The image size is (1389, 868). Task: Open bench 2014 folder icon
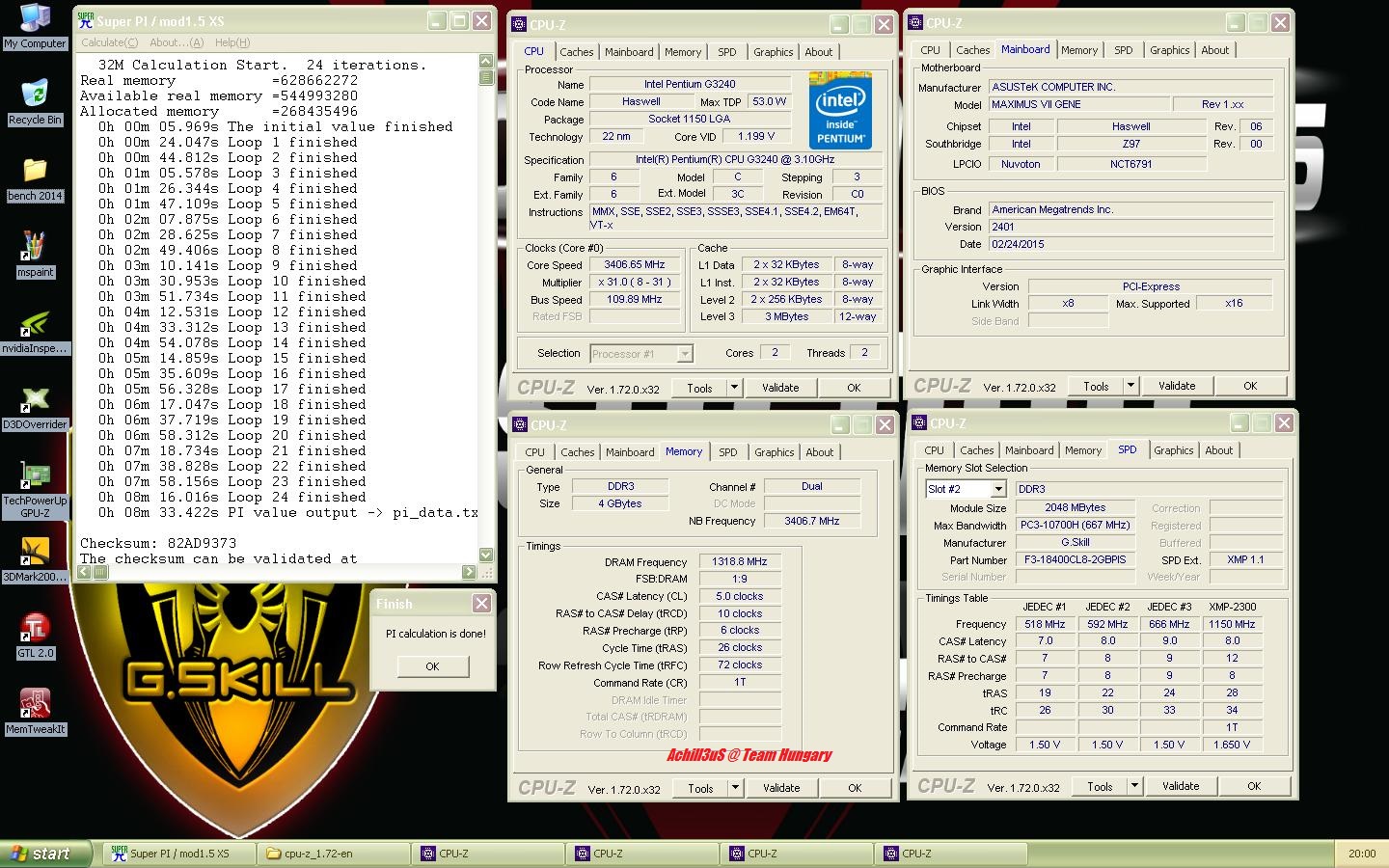35,178
